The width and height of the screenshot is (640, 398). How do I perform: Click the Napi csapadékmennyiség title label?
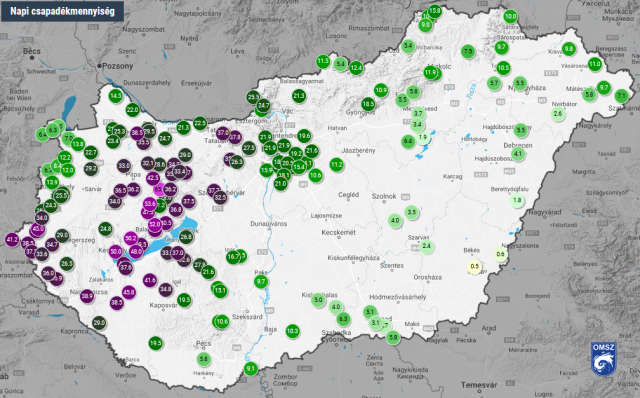pyautogui.click(x=62, y=11)
